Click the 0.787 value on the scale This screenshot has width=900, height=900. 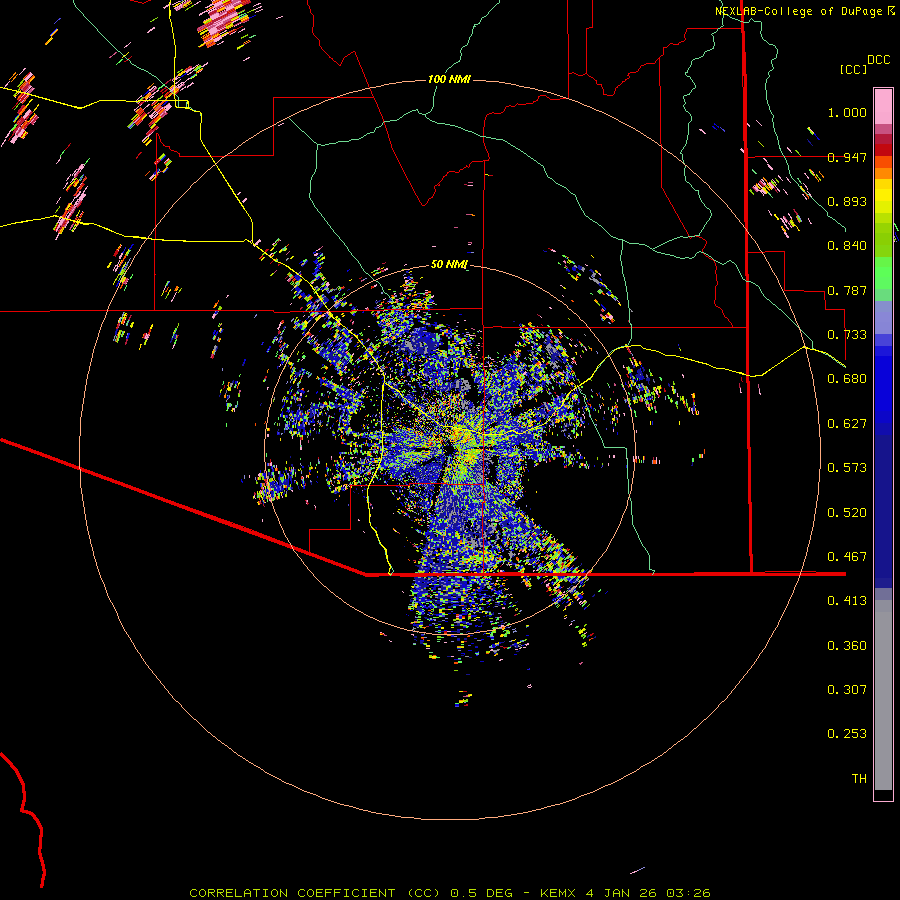tap(847, 290)
